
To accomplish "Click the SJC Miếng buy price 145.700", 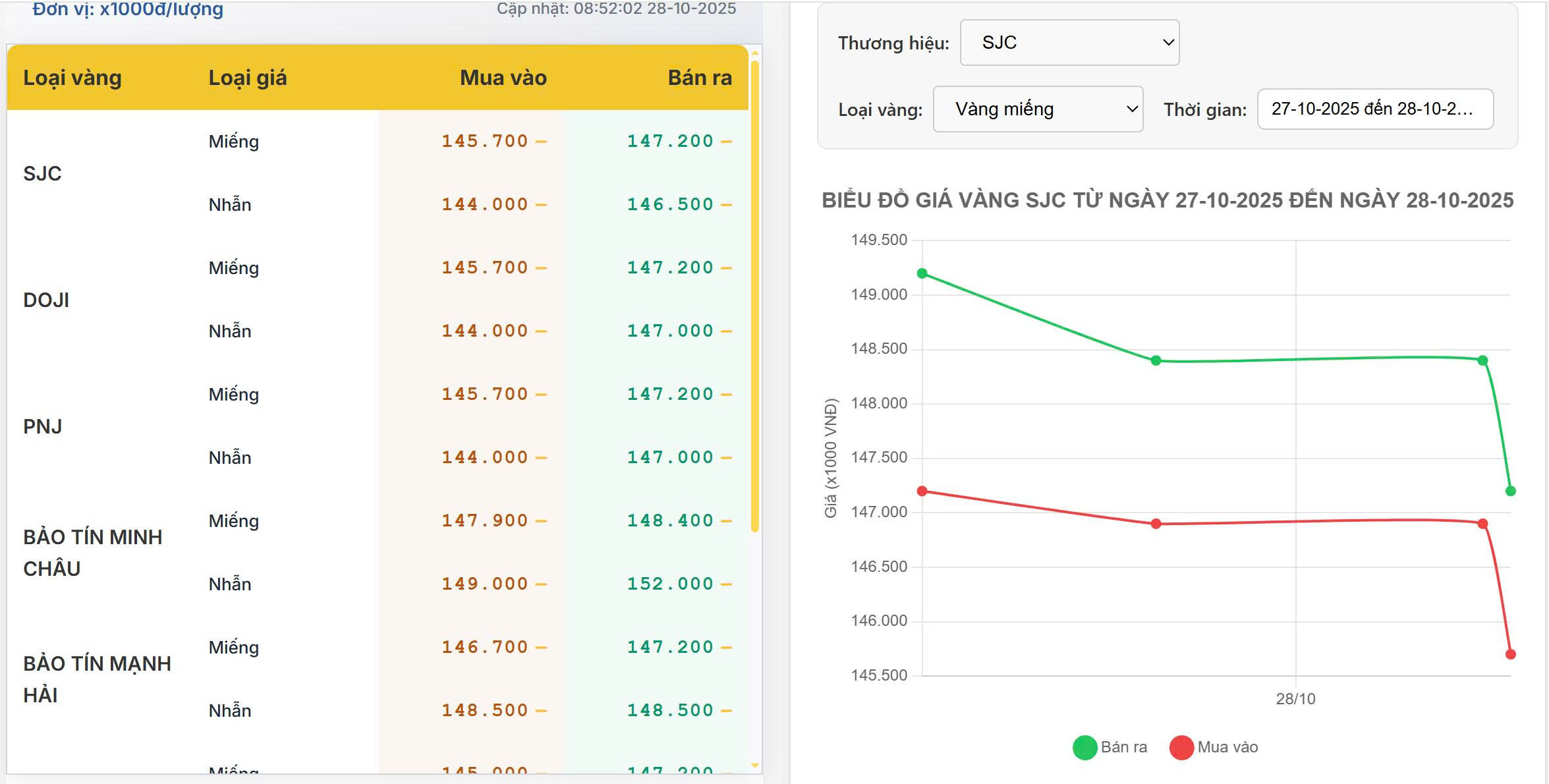I will [485, 141].
